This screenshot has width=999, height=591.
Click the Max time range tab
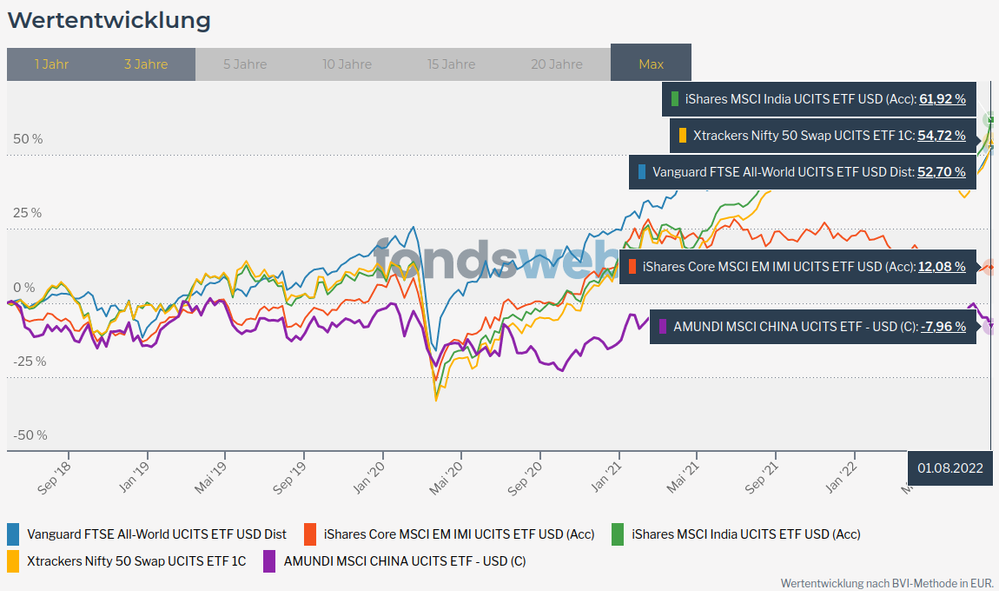coord(651,64)
